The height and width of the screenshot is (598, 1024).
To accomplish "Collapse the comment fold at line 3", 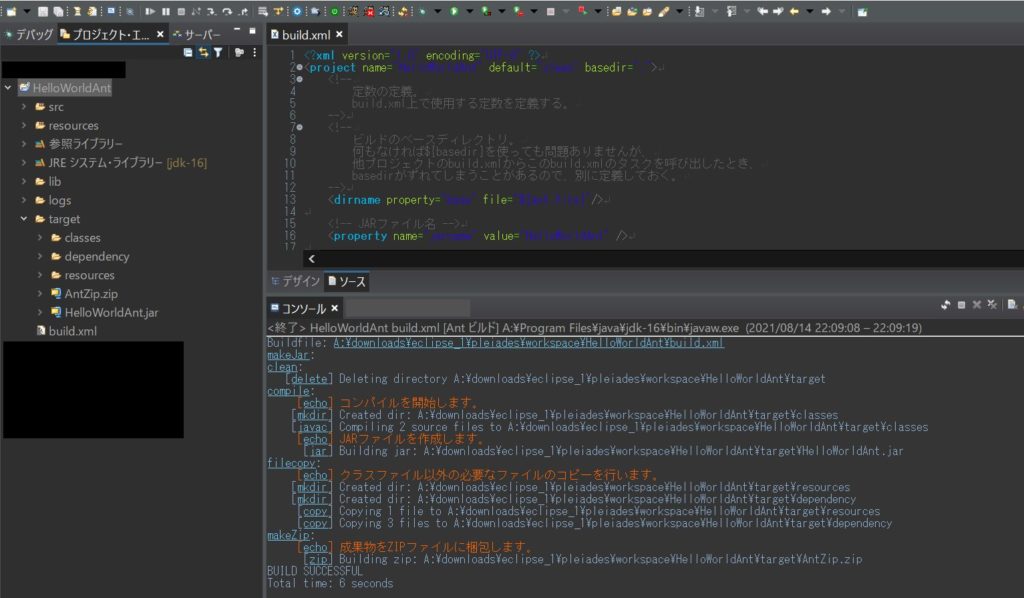I will (299, 78).
